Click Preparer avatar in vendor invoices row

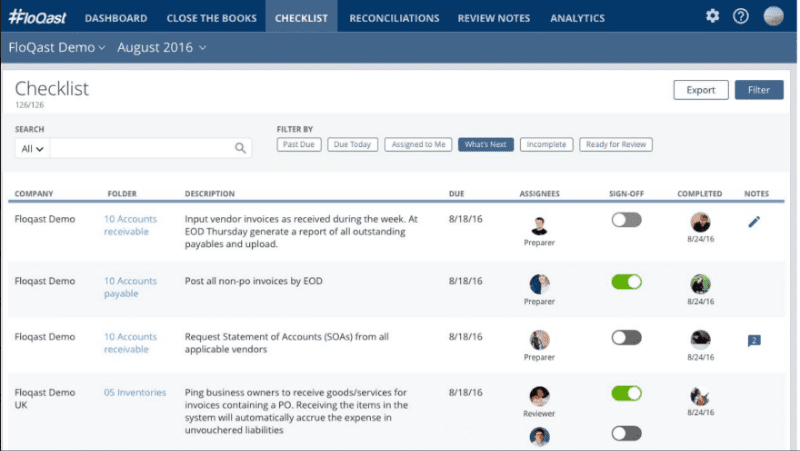(x=539, y=225)
